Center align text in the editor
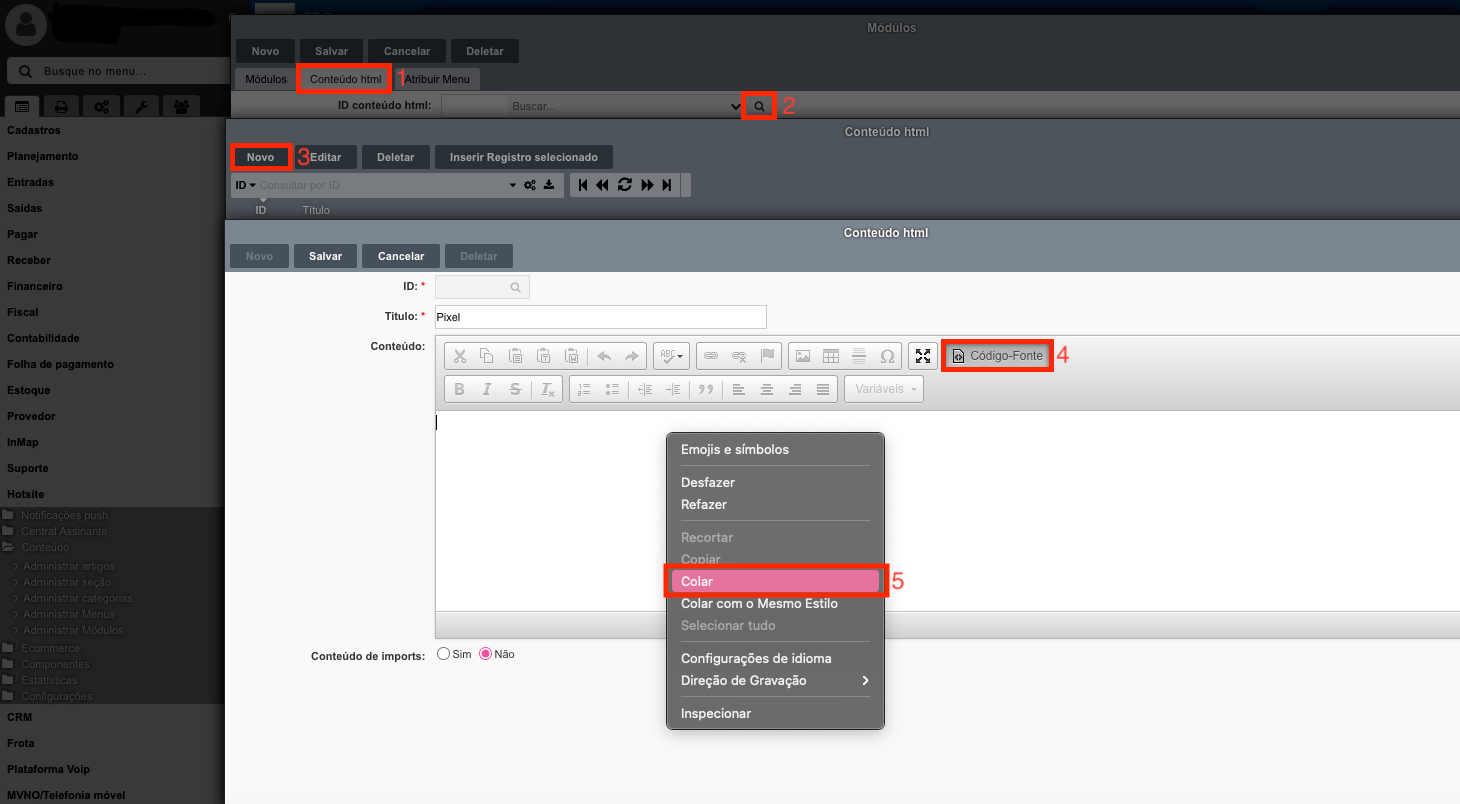1460x804 pixels. [x=766, y=389]
